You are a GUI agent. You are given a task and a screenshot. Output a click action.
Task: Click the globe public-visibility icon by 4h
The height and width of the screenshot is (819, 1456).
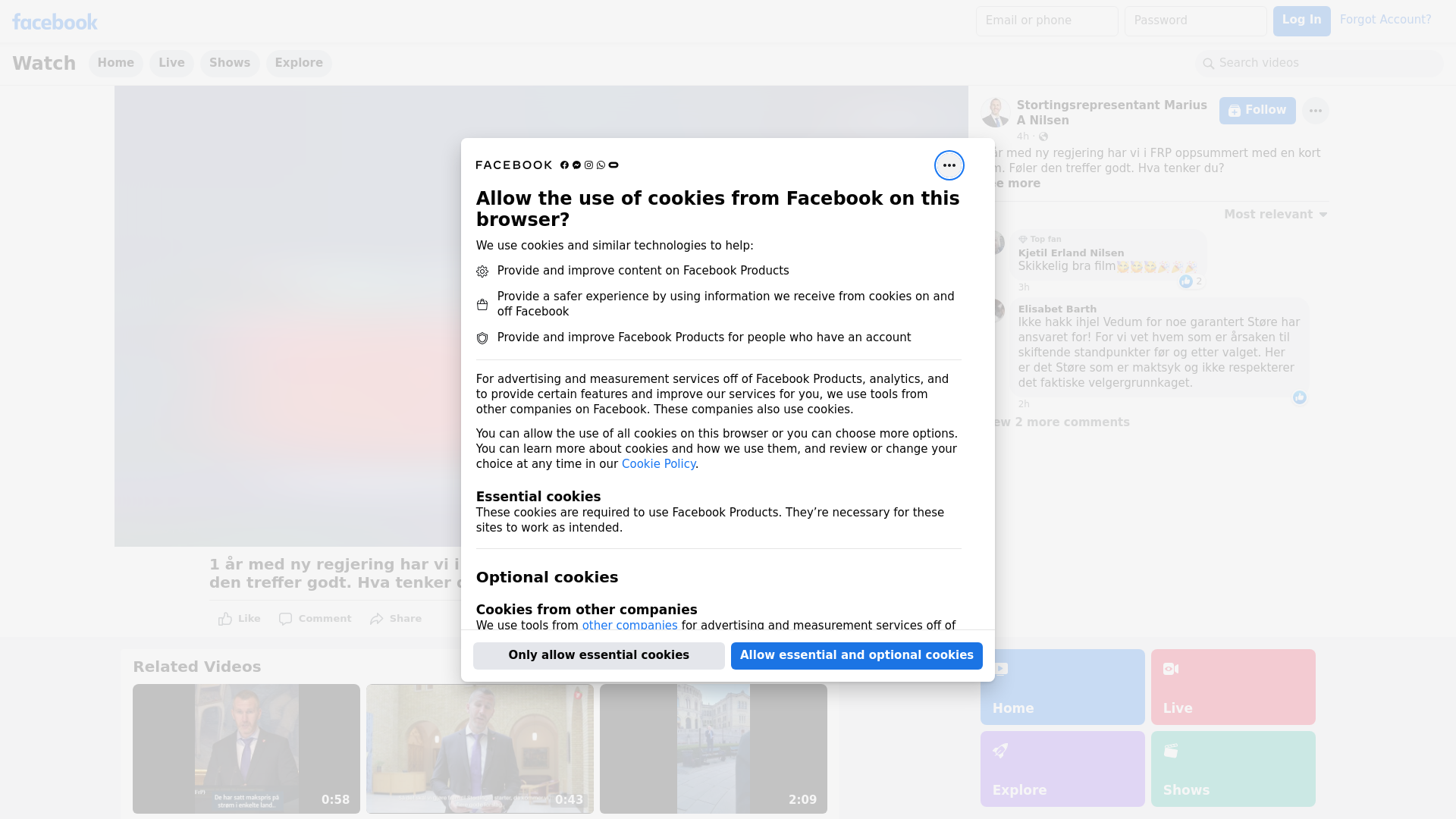[x=1043, y=136]
